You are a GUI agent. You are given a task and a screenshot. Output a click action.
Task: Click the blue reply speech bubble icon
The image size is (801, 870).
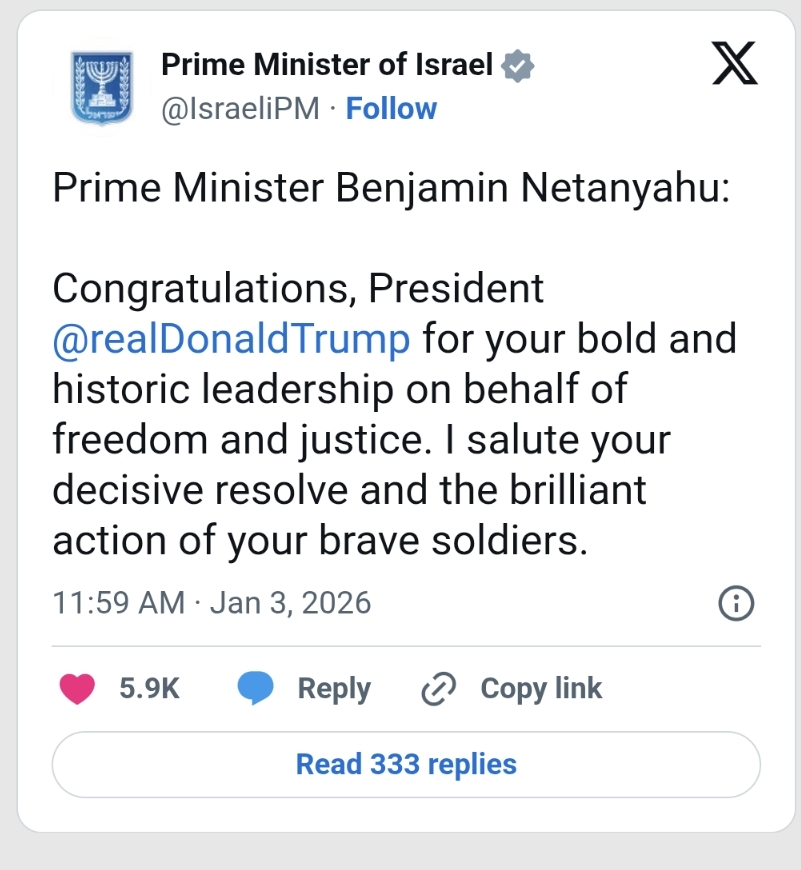pos(255,688)
